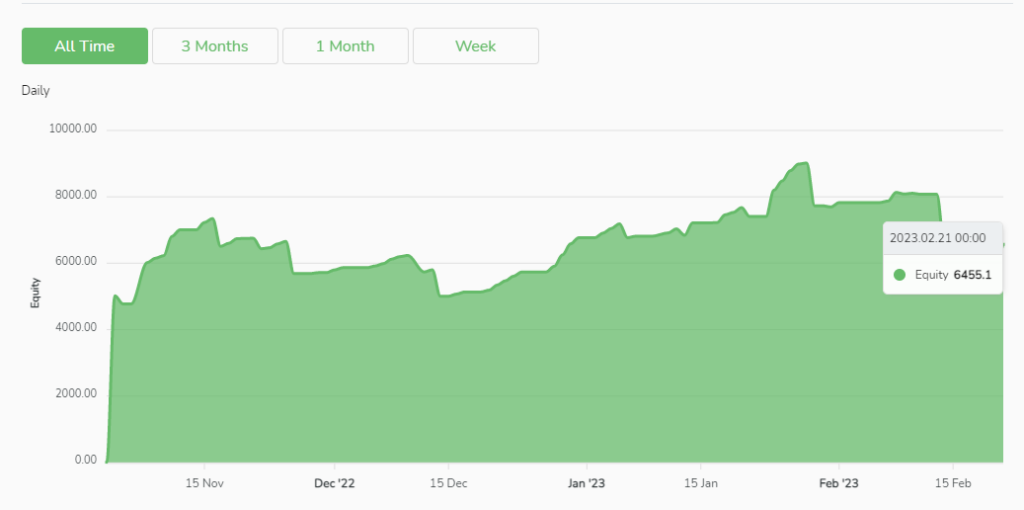Click the Daily label above the chart
Viewport: 1024px width, 510px height.
point(36,91)
